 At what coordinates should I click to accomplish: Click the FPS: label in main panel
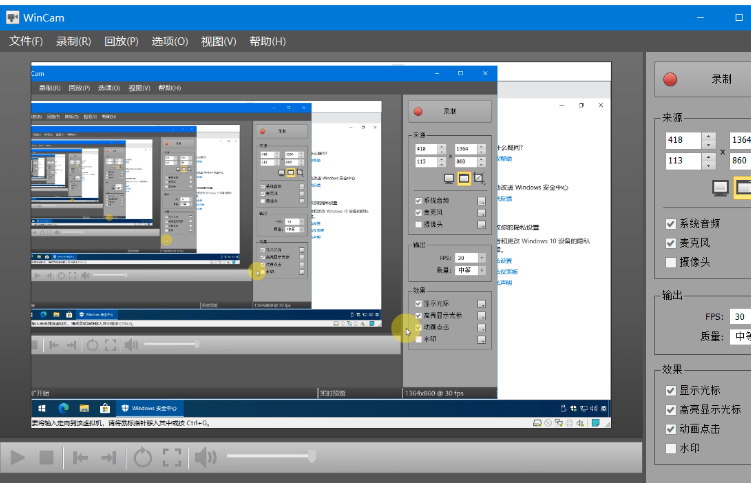click(714, 317)
